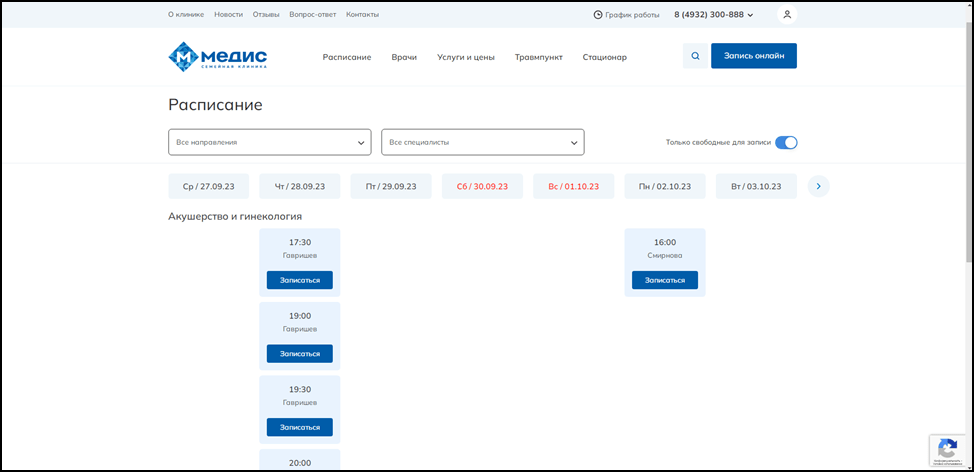Expand the Все направления dropdown
The width and height of the screenshot is (974, 472).
point(269,142)
